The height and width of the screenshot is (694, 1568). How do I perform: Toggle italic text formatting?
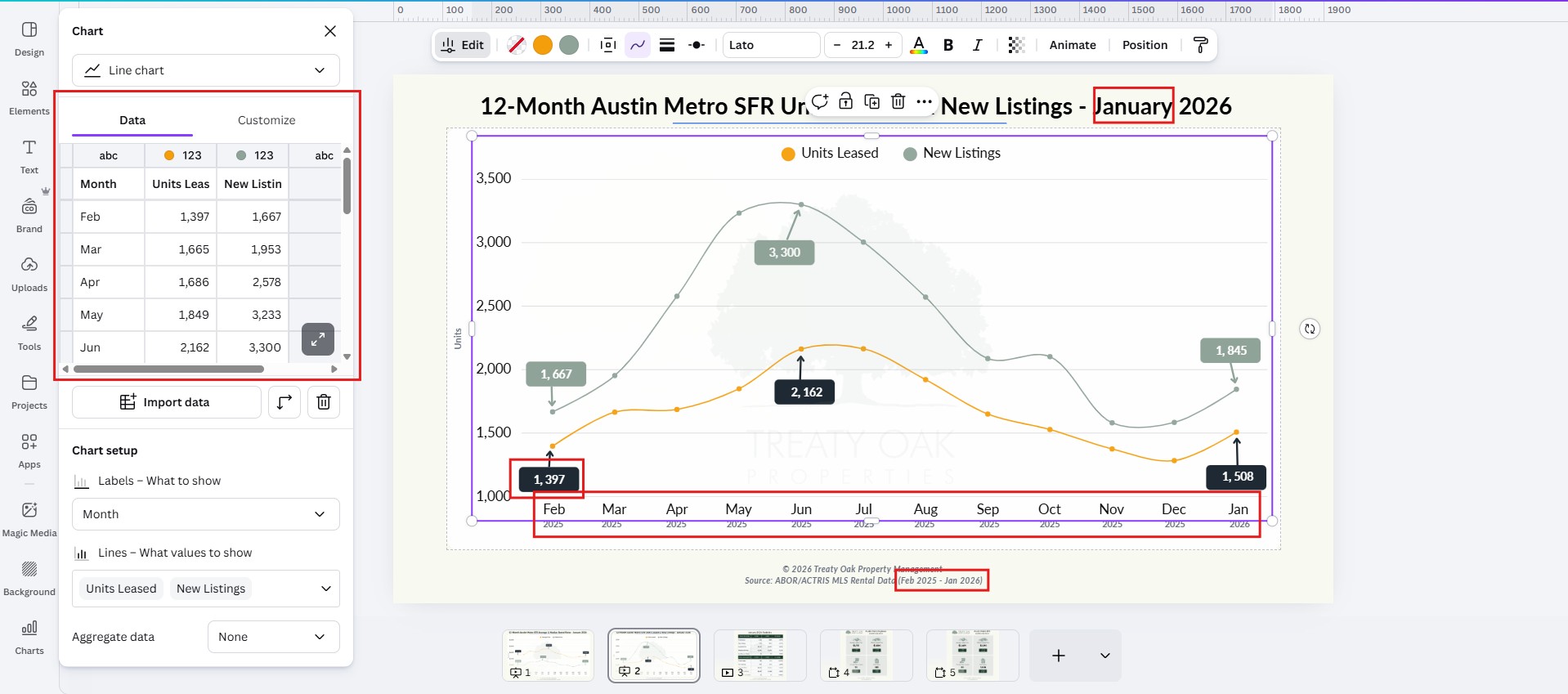coord(977,45)
